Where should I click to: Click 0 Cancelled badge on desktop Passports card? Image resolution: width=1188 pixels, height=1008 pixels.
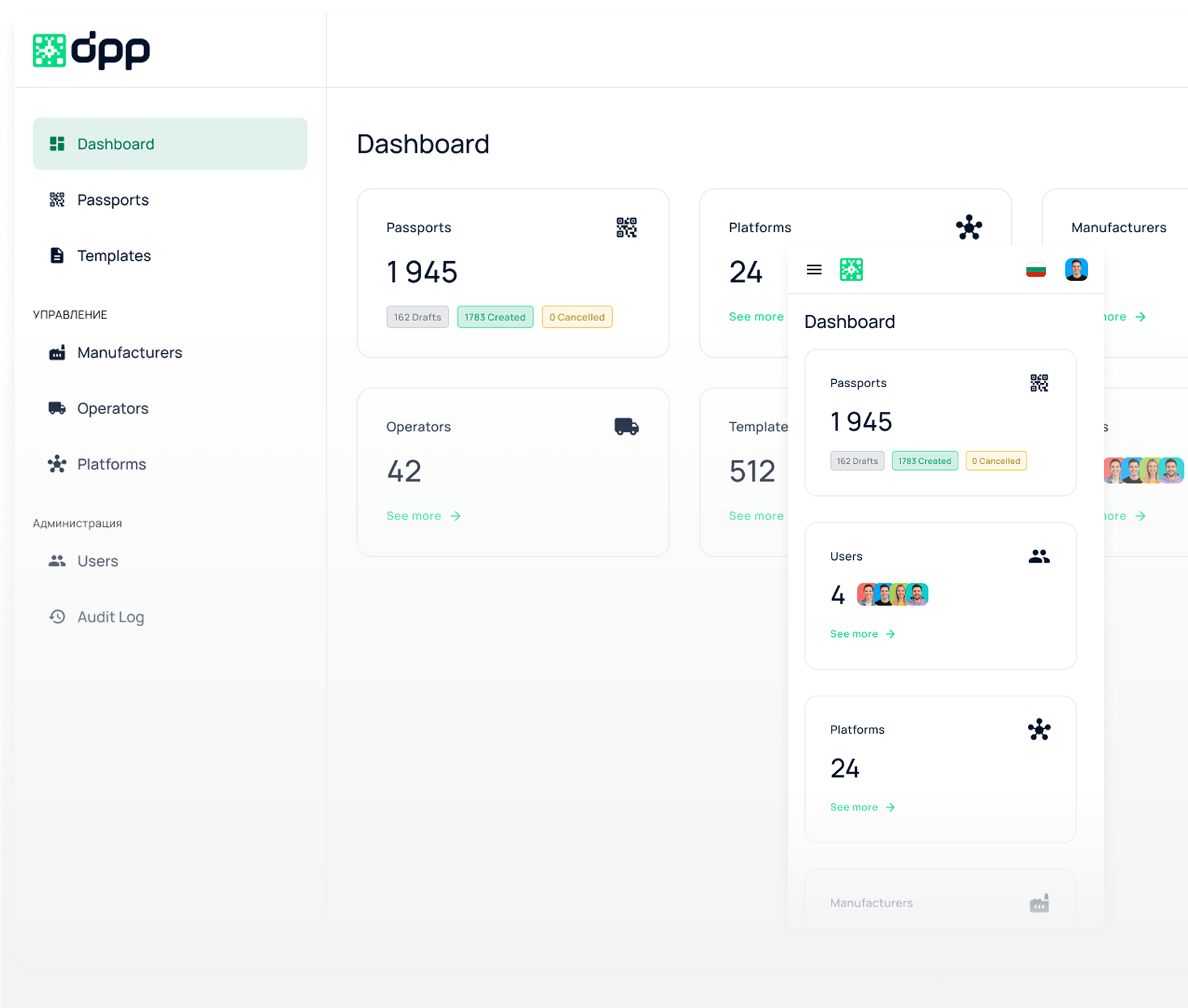pos(577,317)
